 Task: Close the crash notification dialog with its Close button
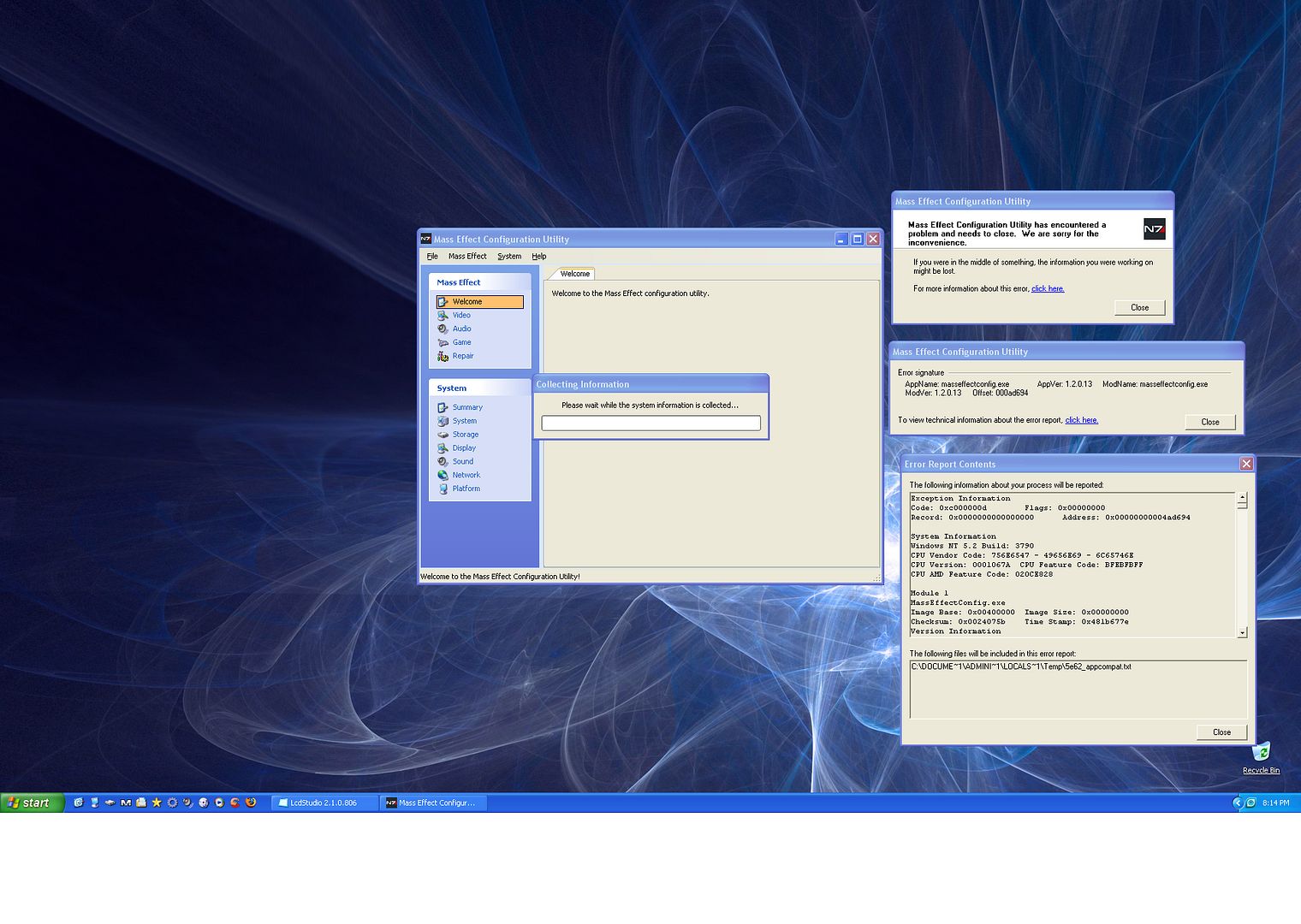point(1139,307)
